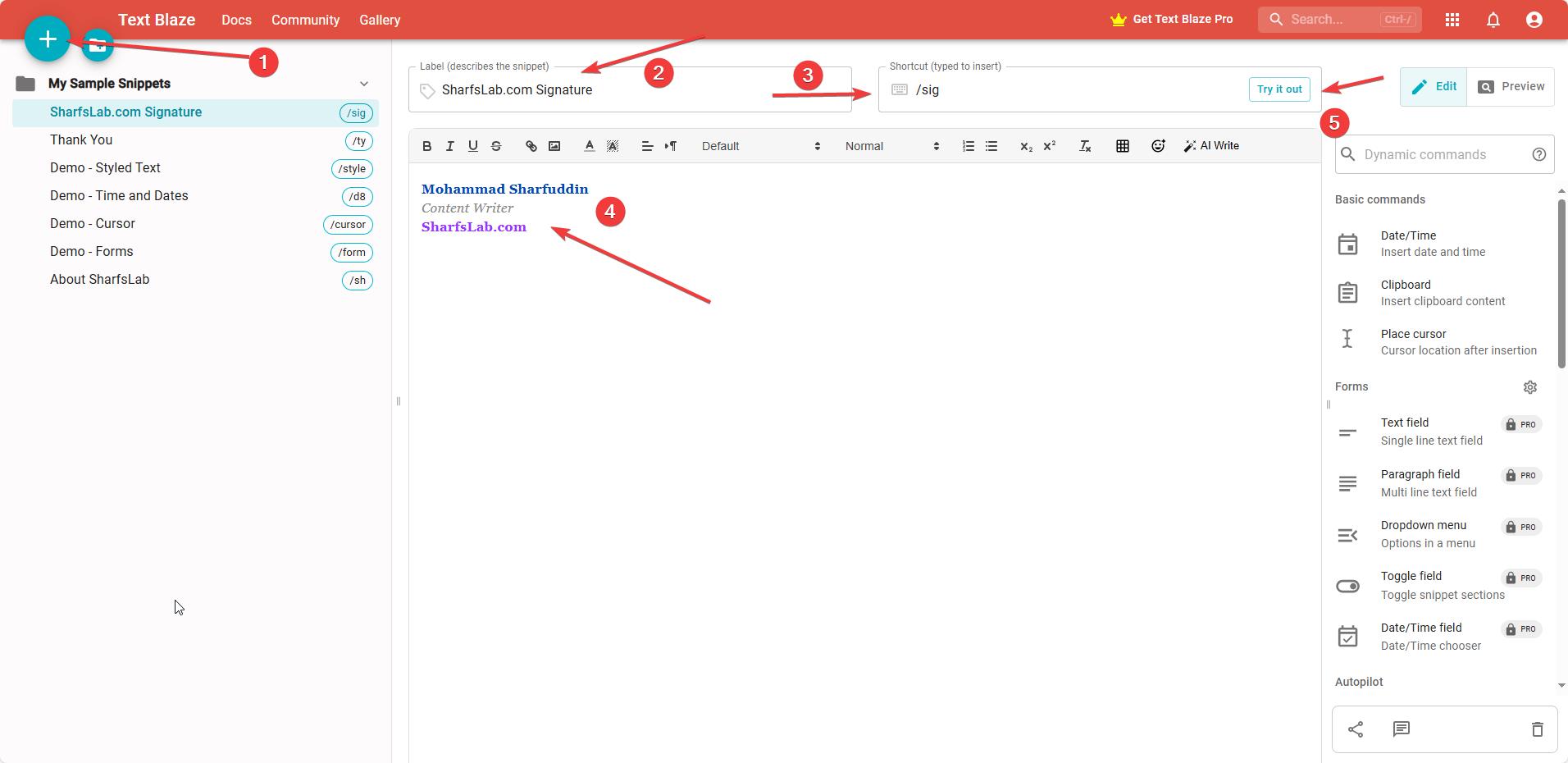Toggle bold formatting in editor toolbar
This screenshot has width=1568, height=763.
coord(426,146)
